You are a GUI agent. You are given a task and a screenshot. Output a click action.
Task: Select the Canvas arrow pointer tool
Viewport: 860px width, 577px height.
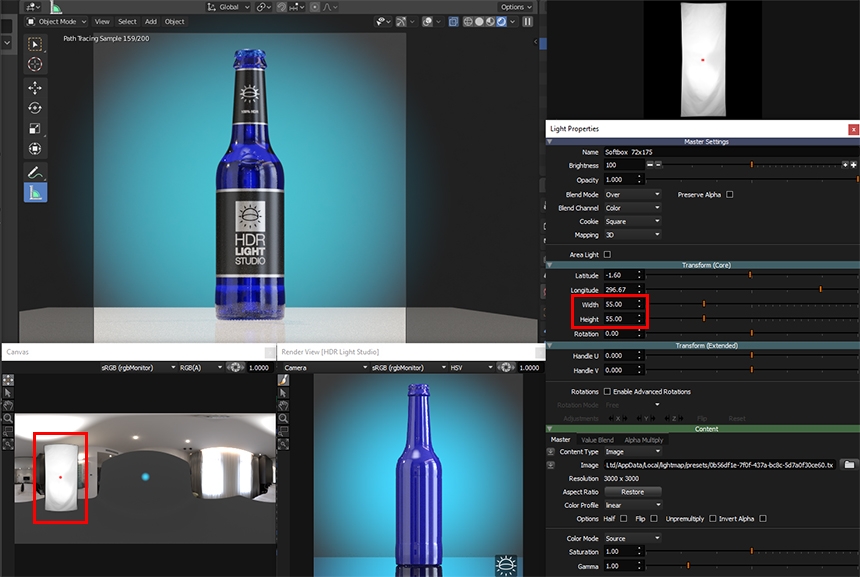[8, 393]
